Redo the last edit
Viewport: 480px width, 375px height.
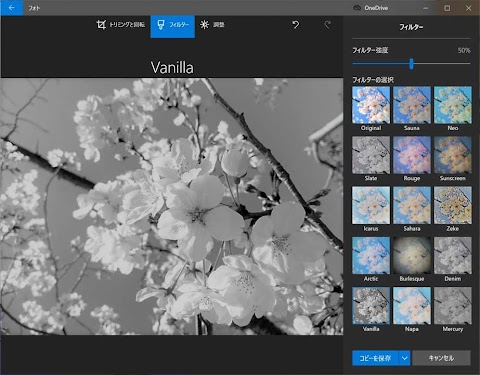tap(328, 25)
